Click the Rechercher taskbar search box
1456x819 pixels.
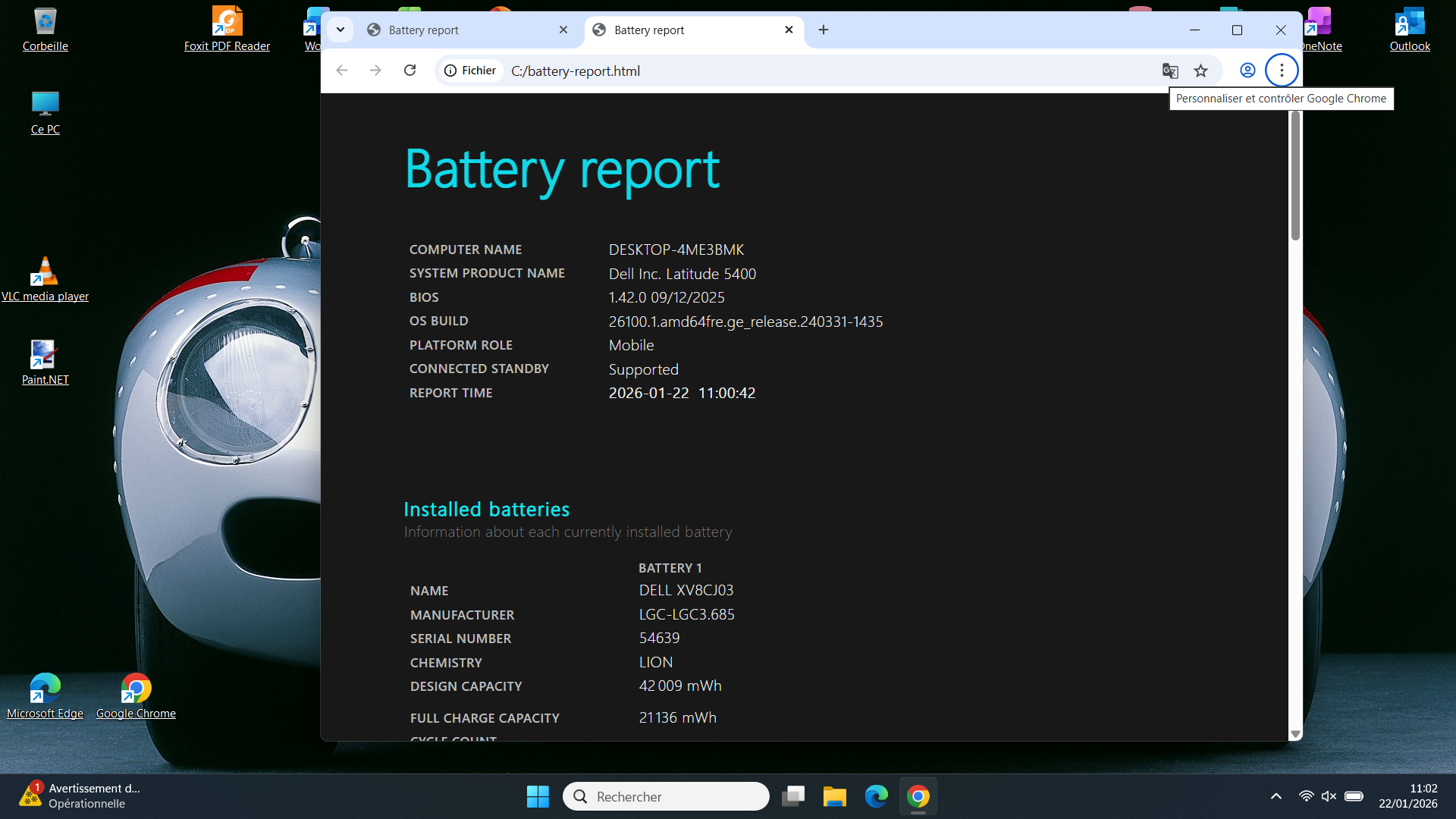coord(666,796)
